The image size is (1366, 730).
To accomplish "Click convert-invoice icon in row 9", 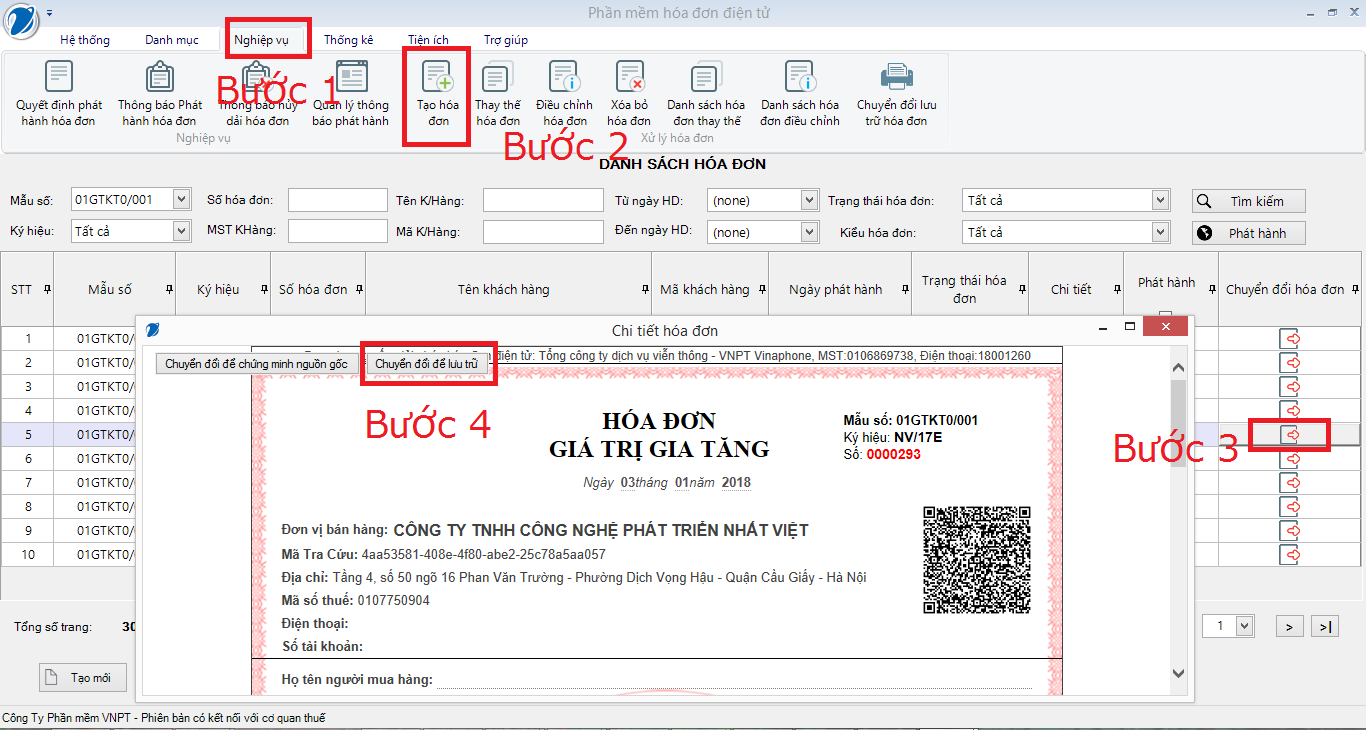I will (x=1291, y=530).
